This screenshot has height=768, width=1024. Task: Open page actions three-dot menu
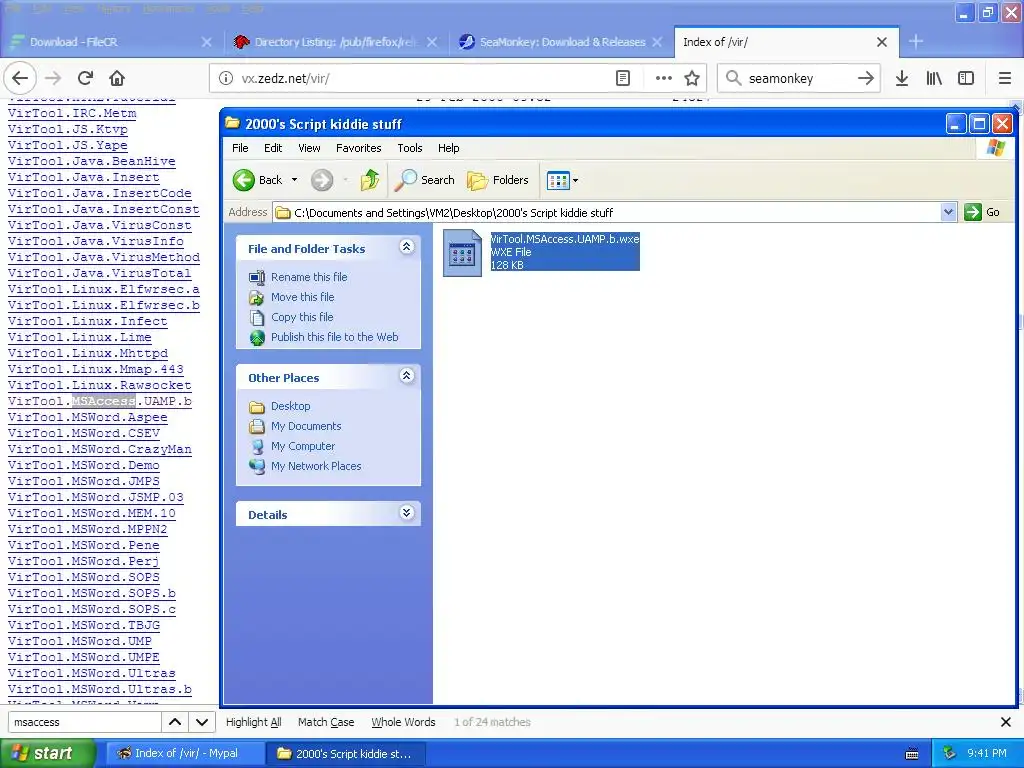pyautogui.click(x=664, y=78)
